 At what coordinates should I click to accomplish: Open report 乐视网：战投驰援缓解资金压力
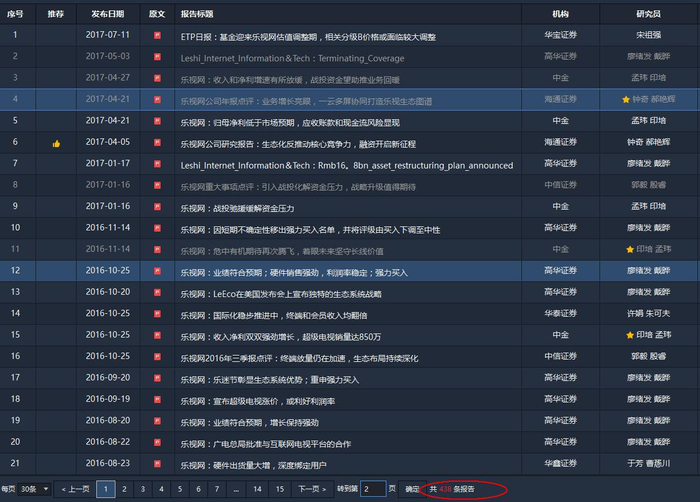238,209
